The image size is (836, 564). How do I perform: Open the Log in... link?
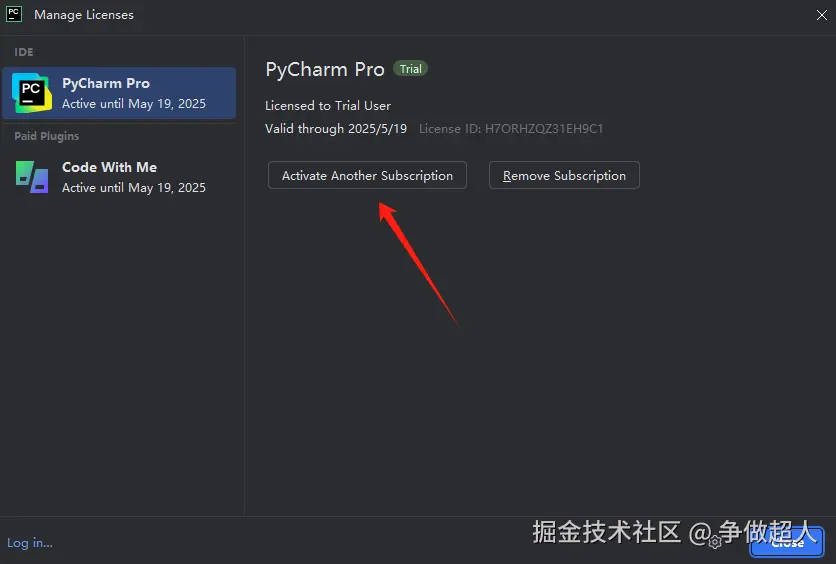click(30, 543)
